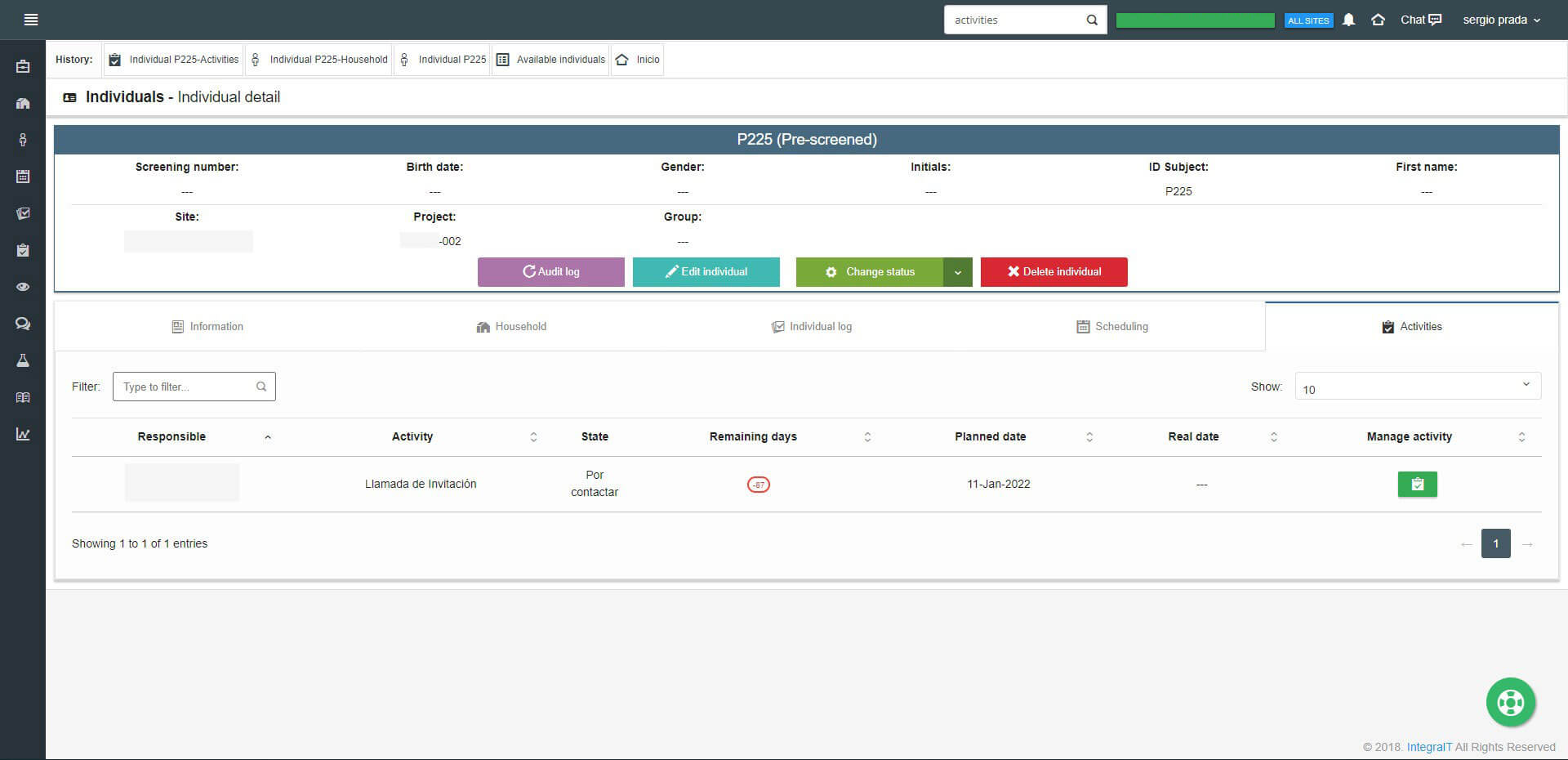Image resolution: width=1568 pixels, height=760 pixels.
Task: Open the green help lifebuoy button
Action: click(x=1510, y=702)
